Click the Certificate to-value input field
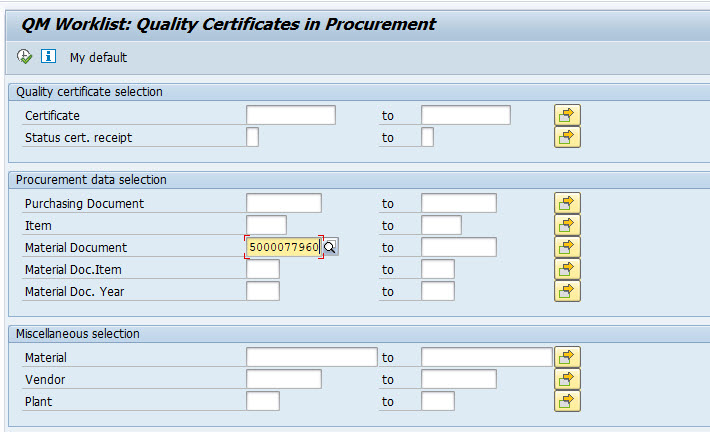This screenshot has height=432, width=710. (465, 115)
